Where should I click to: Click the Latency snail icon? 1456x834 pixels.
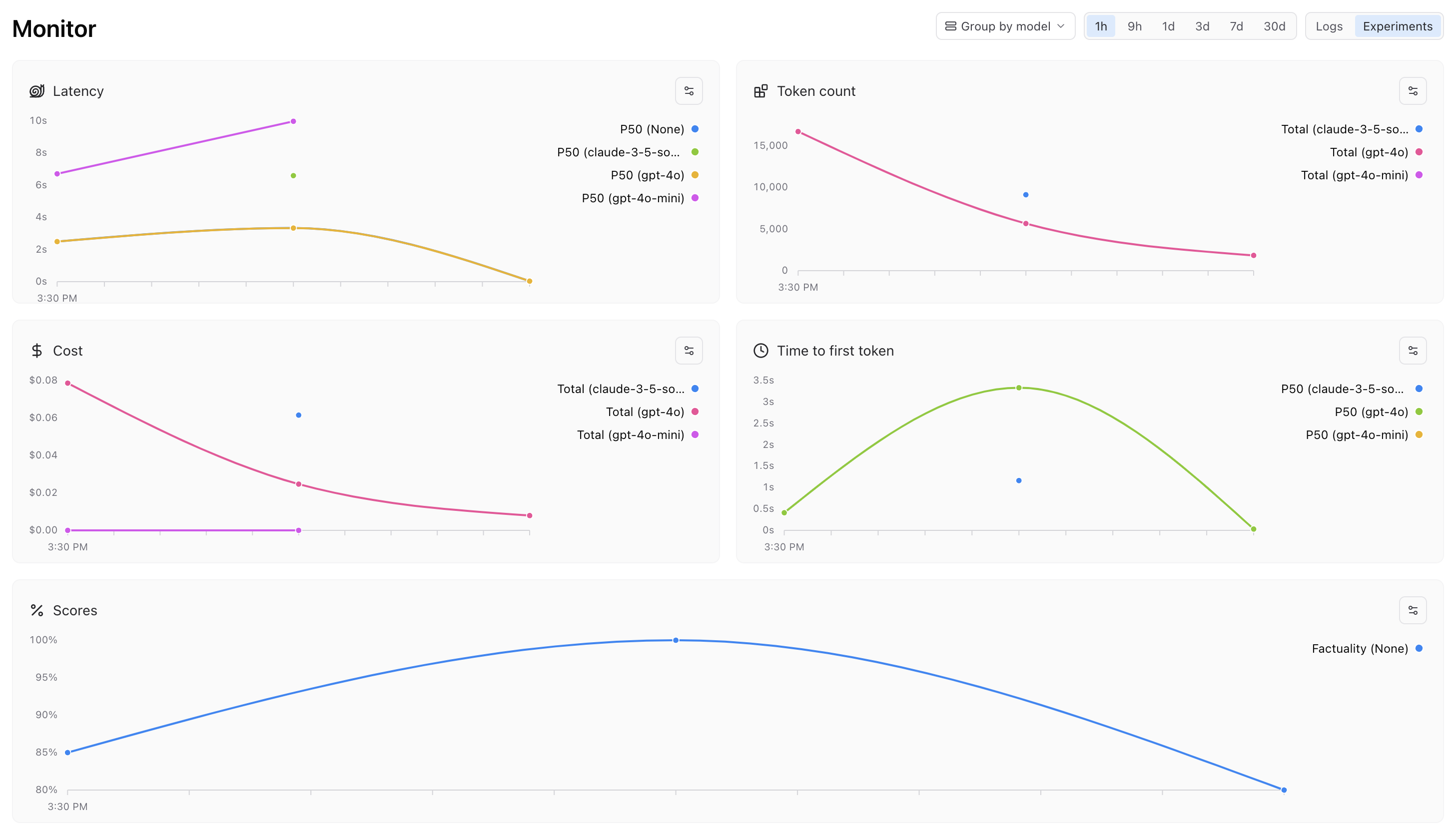click(36, 91)
